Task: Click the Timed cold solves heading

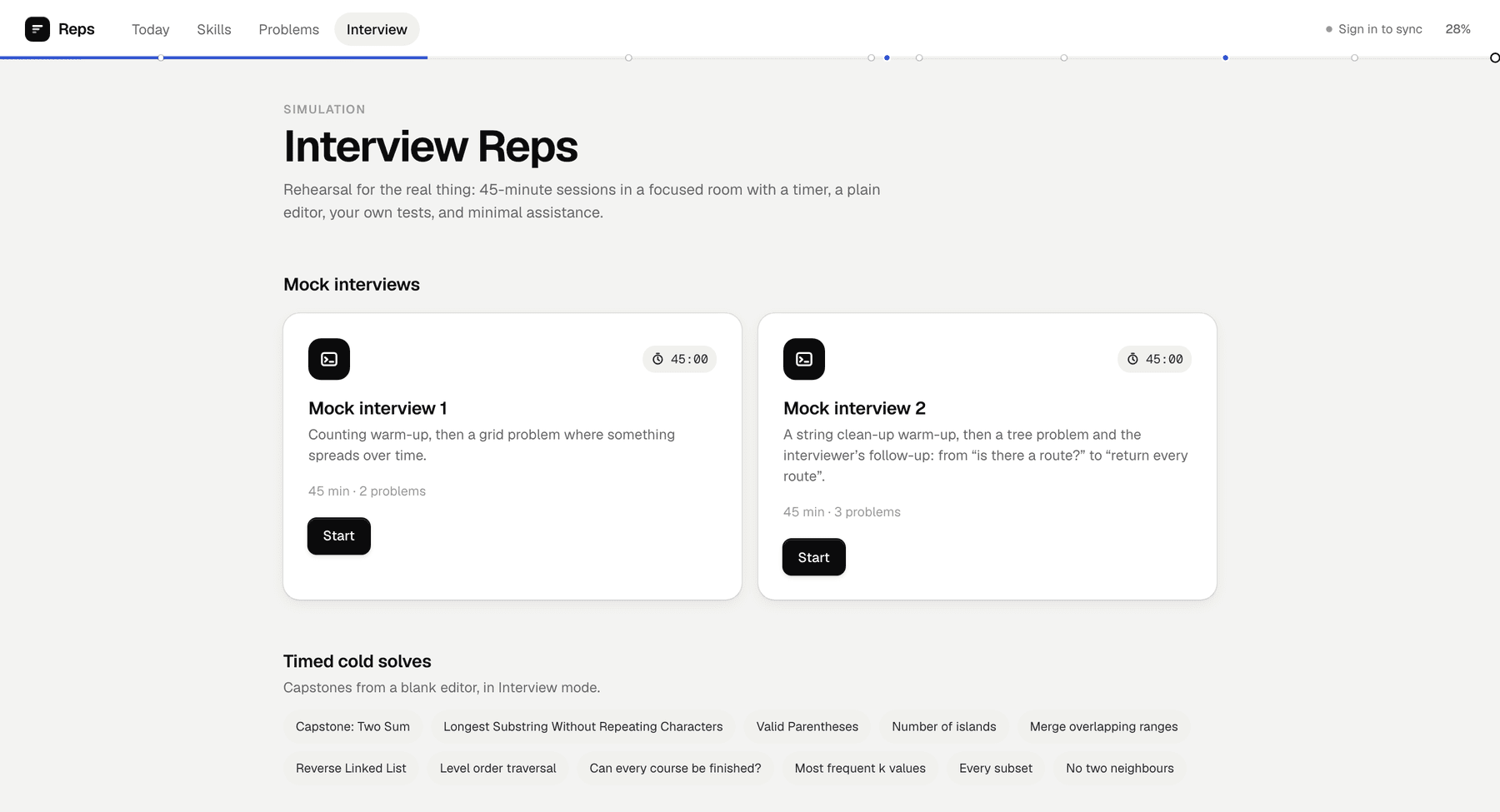Action: pyautogui.click(x=357, y=661)
